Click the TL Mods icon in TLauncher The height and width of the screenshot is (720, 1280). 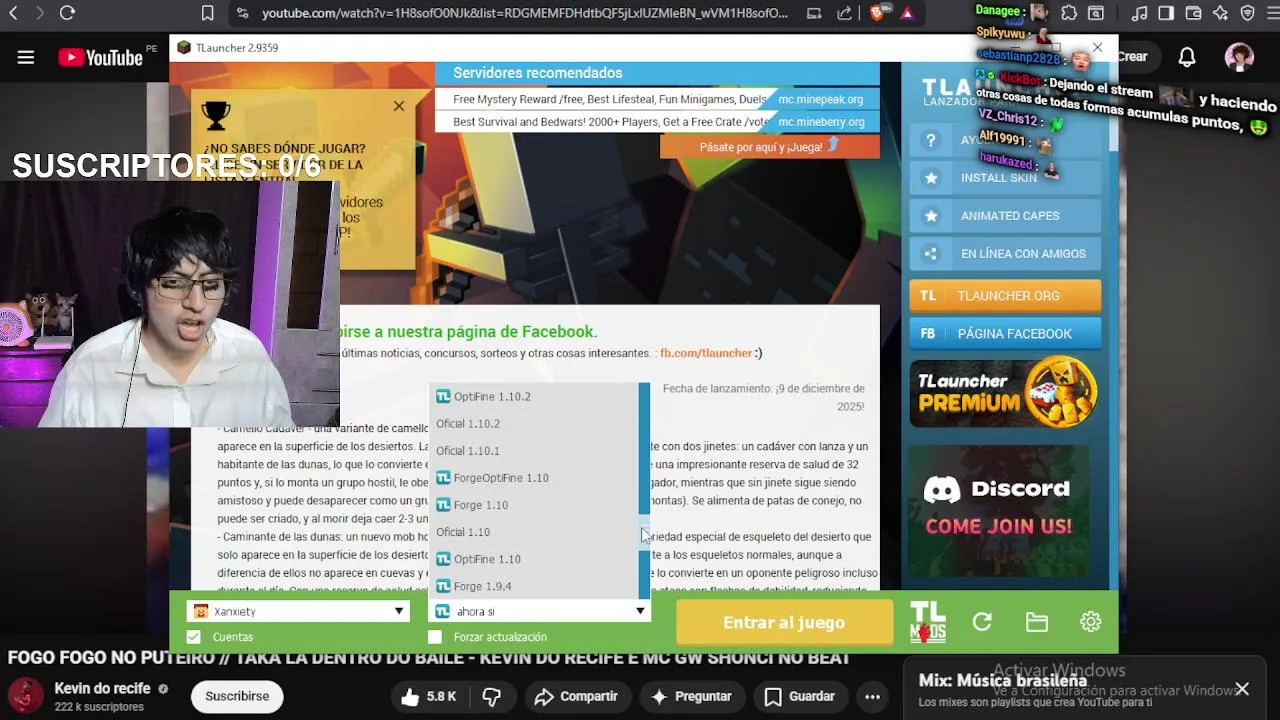(x=927, y=622)
